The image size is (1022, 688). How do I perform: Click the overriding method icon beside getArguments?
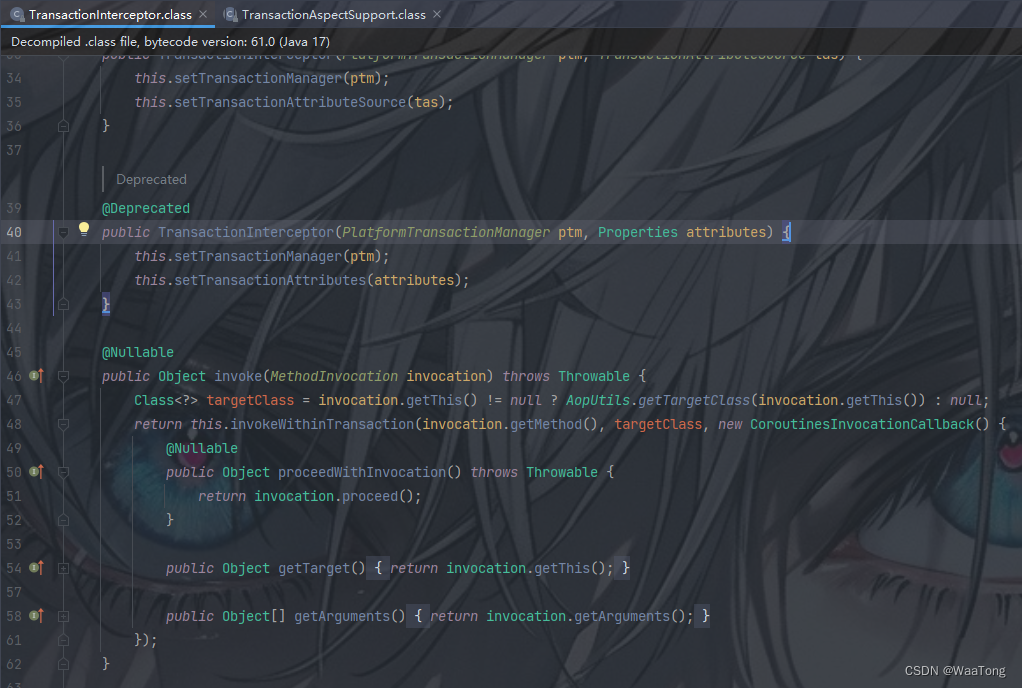tap(35, 615)
